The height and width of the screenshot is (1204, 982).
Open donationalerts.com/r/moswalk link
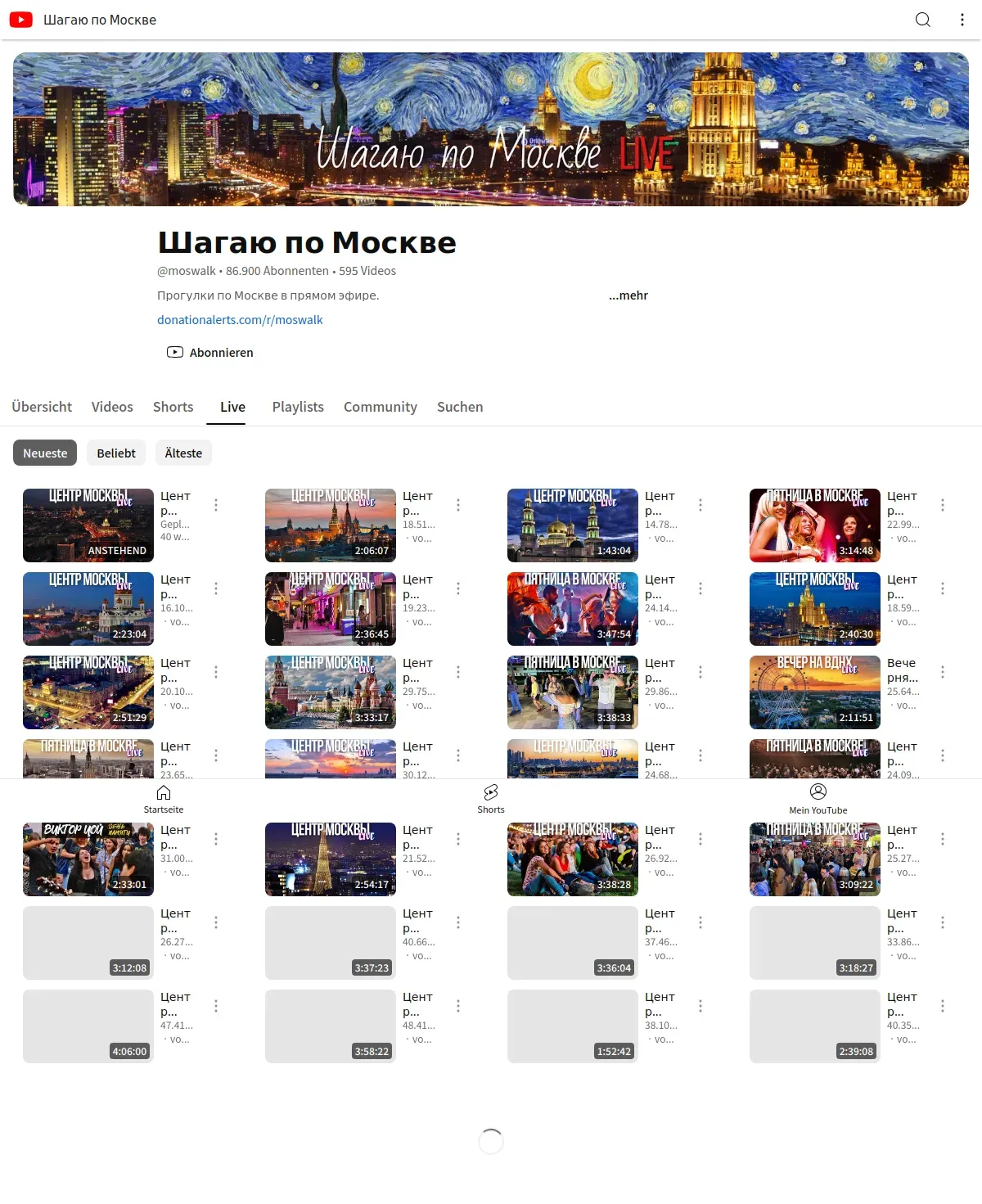240,320
